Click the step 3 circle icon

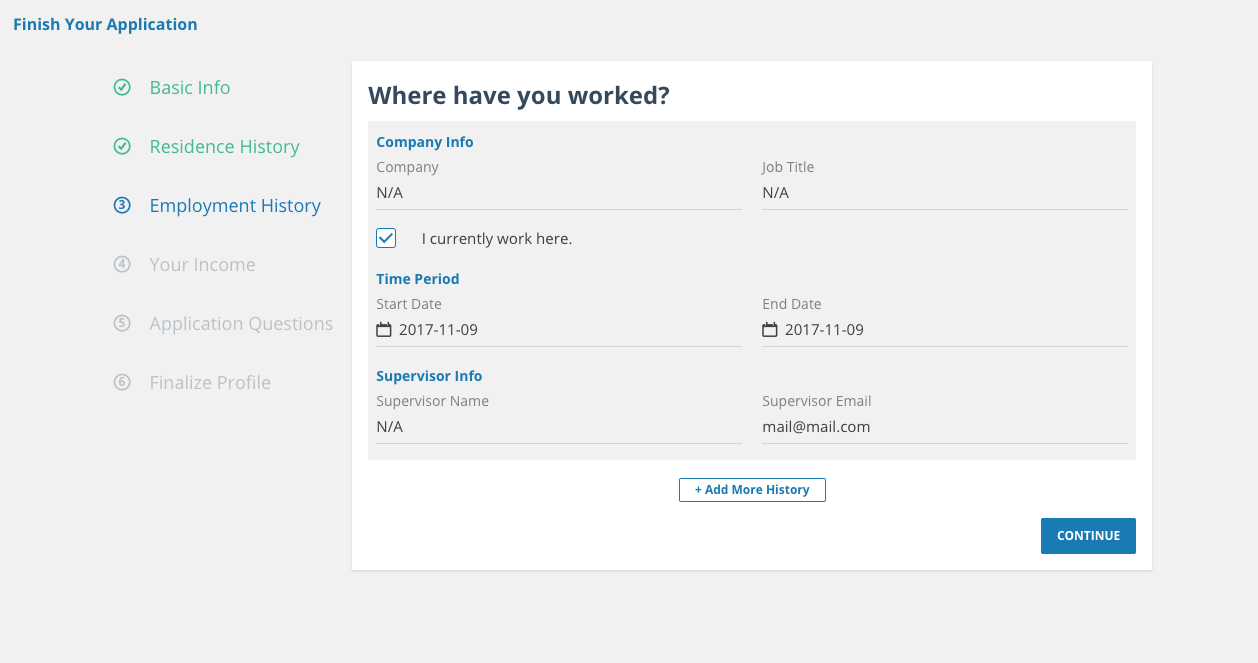[x=122, y=206]
